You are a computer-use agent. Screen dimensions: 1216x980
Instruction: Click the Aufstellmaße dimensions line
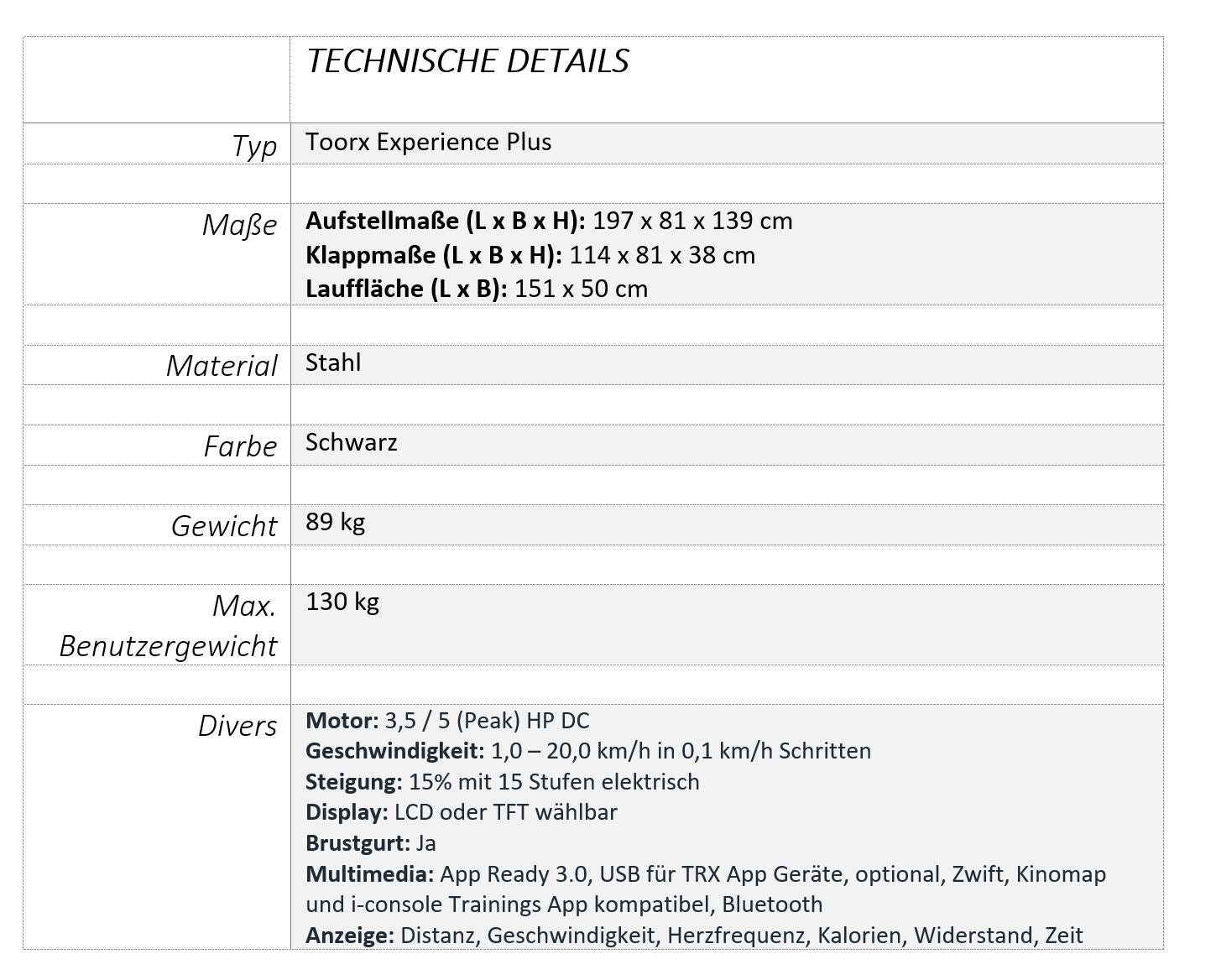549,221
